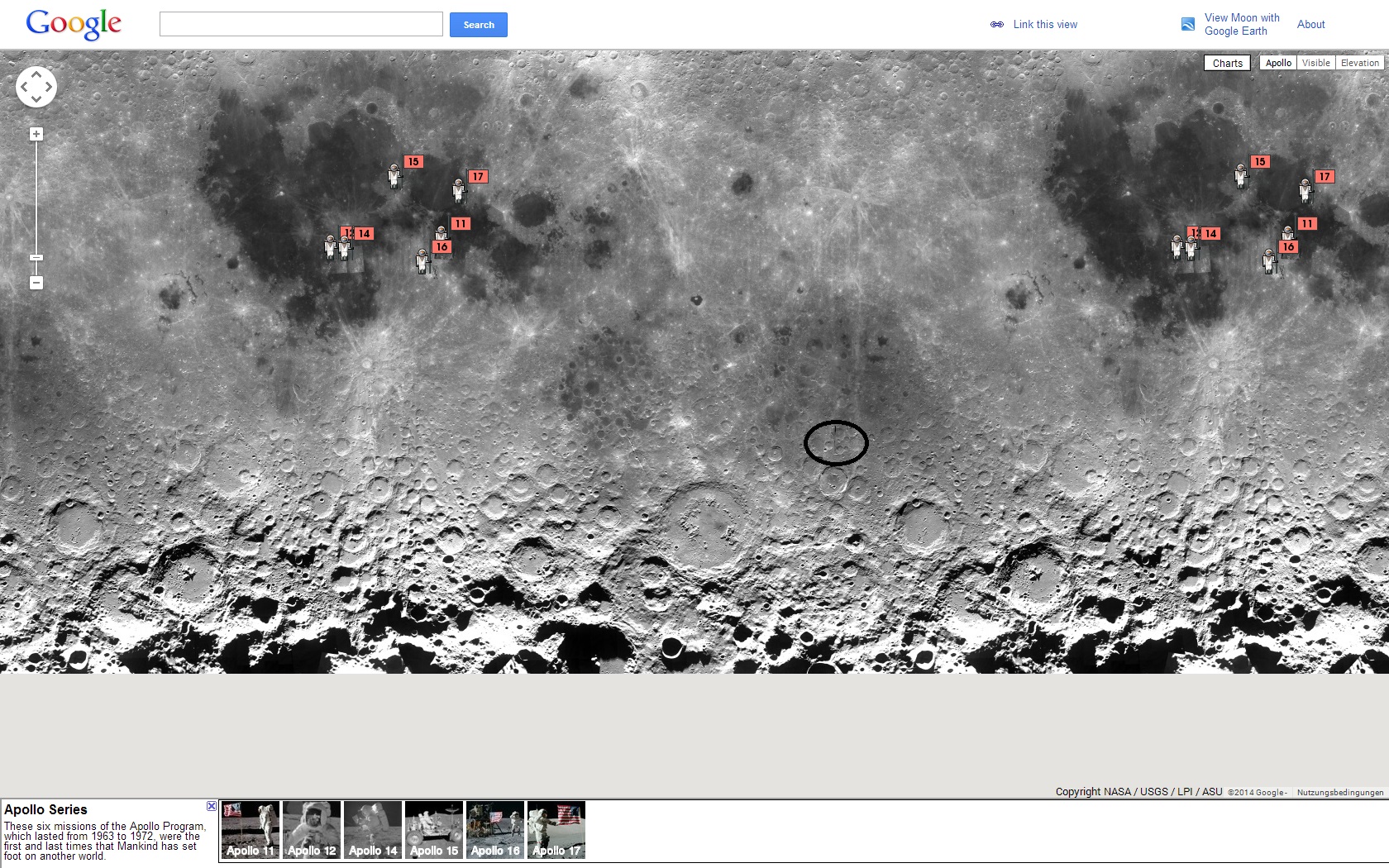Screen dimensions: 1389x868
Task: Select the Apollo 17 thumbnail
Action: coord(556,830)
